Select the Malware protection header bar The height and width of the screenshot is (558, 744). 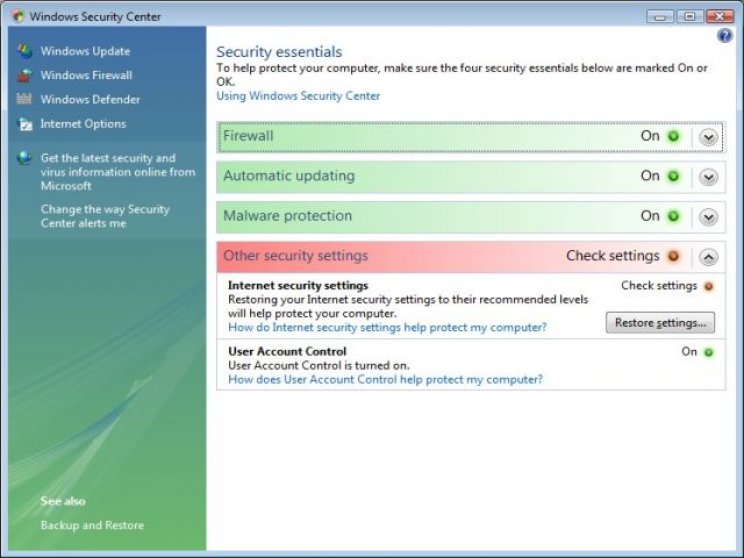click(471, 217)
